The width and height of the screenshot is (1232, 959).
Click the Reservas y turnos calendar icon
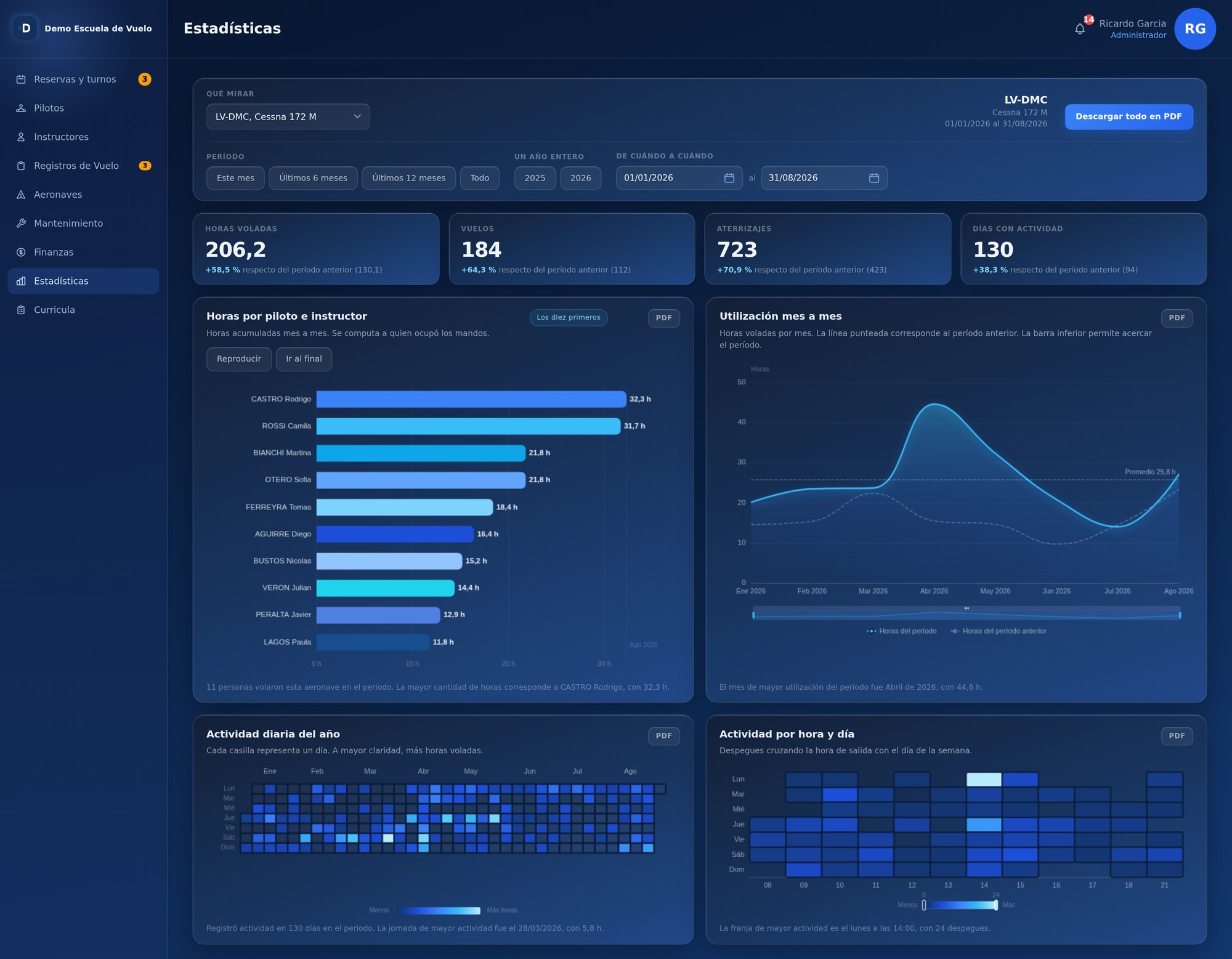[x=21, y=79]
